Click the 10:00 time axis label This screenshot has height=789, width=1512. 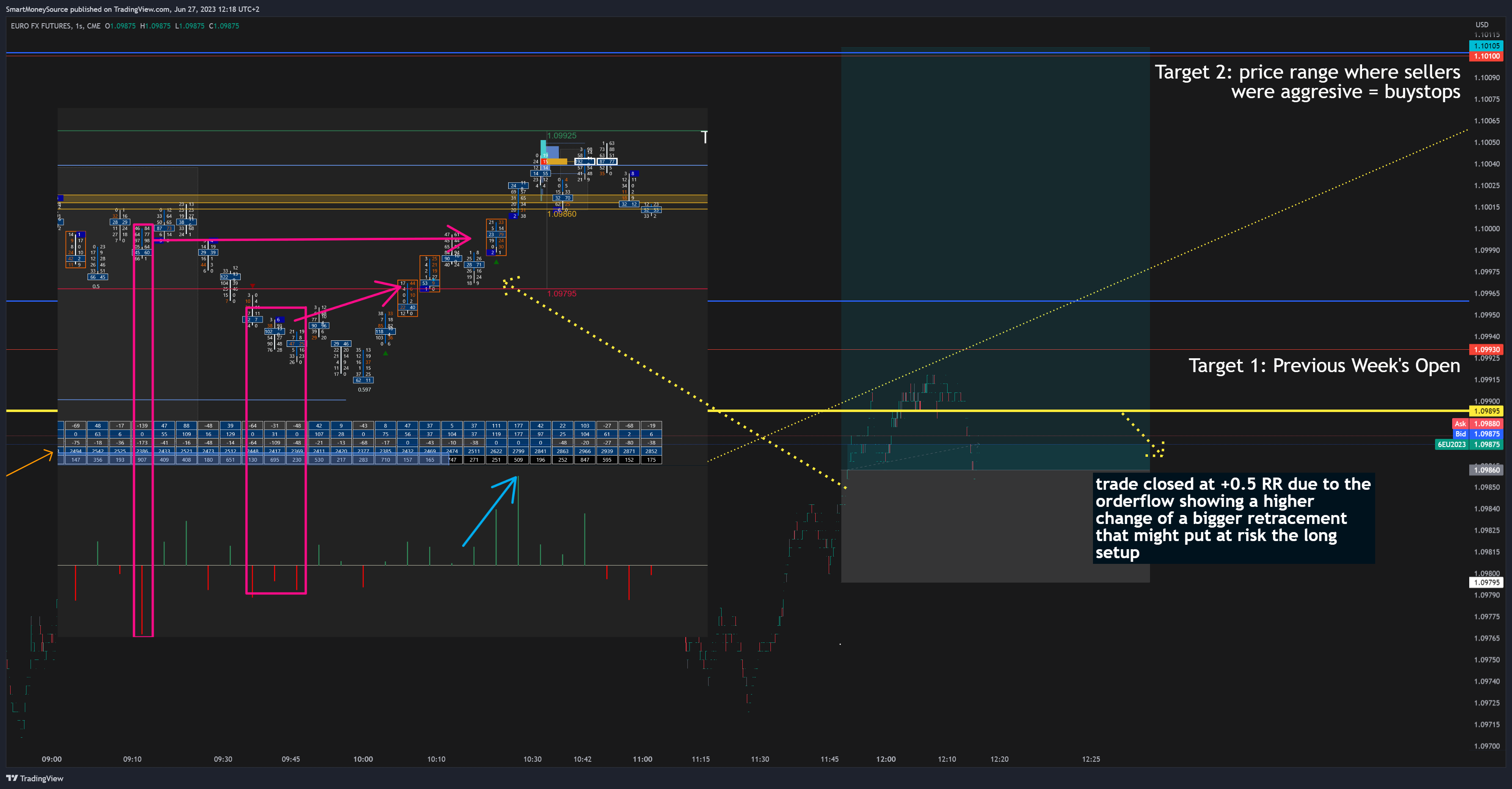[x=363, y=759]
